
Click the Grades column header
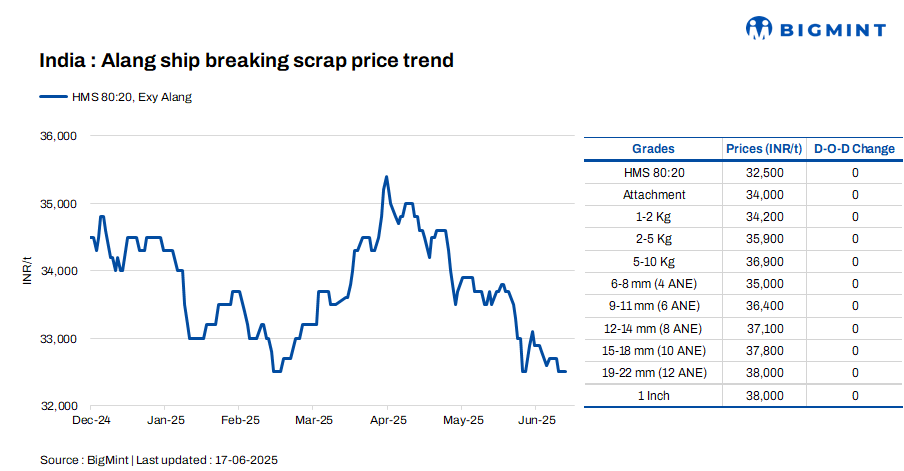[x=653, y=149]
